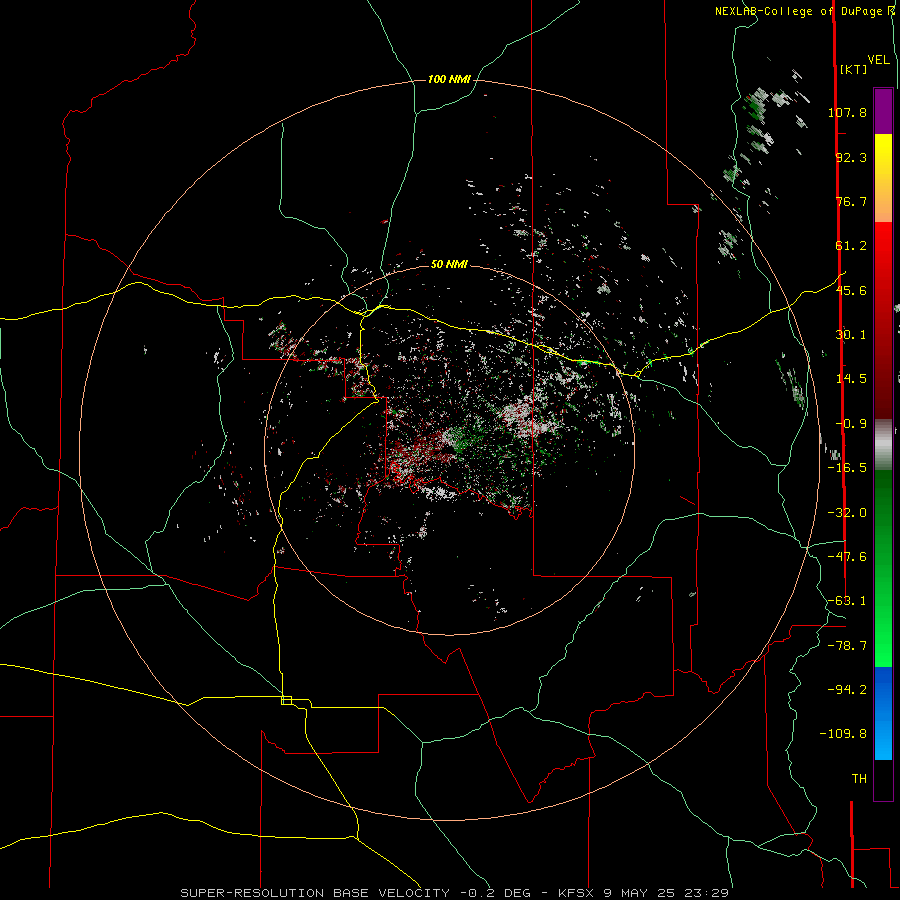This screenshot has height=900, width=900.
Task: Click the blue segment of the velocity color bar
Action: 883,713
